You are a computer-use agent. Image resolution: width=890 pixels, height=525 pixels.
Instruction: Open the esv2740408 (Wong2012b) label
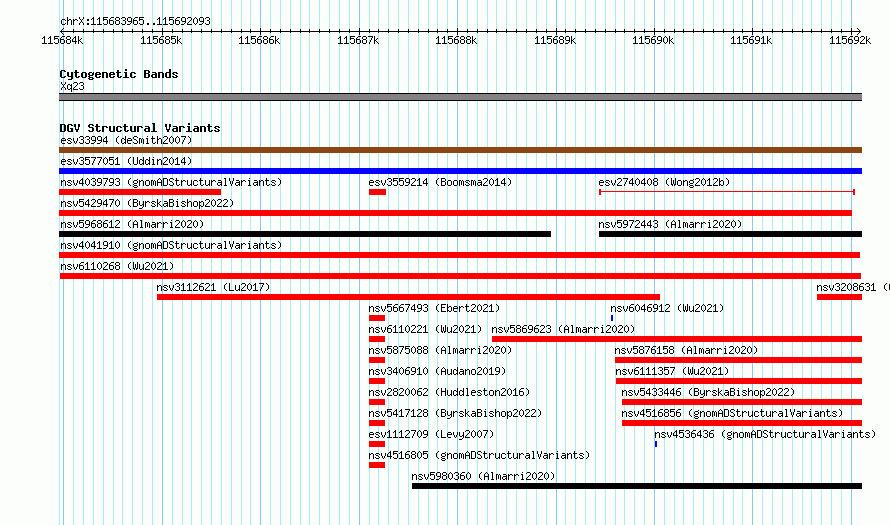pos(664,182)
